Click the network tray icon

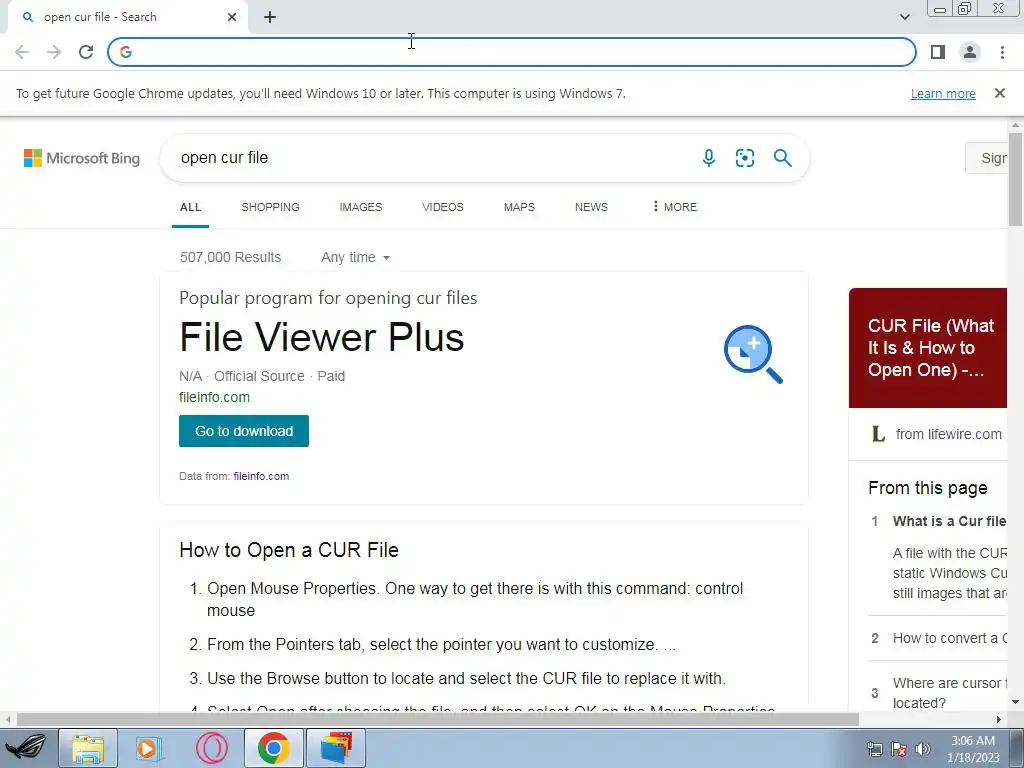click(x=874, y=749)
